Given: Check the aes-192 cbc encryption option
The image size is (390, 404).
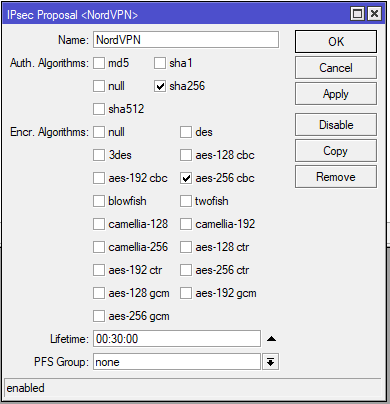Looking at the screenshot, I should pos(99,178).
